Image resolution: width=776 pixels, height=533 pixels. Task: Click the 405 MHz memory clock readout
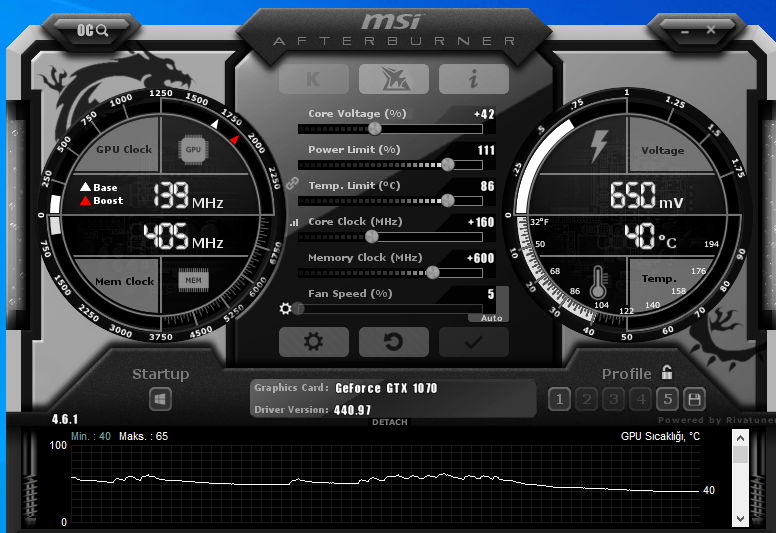(x=183, y=237)
